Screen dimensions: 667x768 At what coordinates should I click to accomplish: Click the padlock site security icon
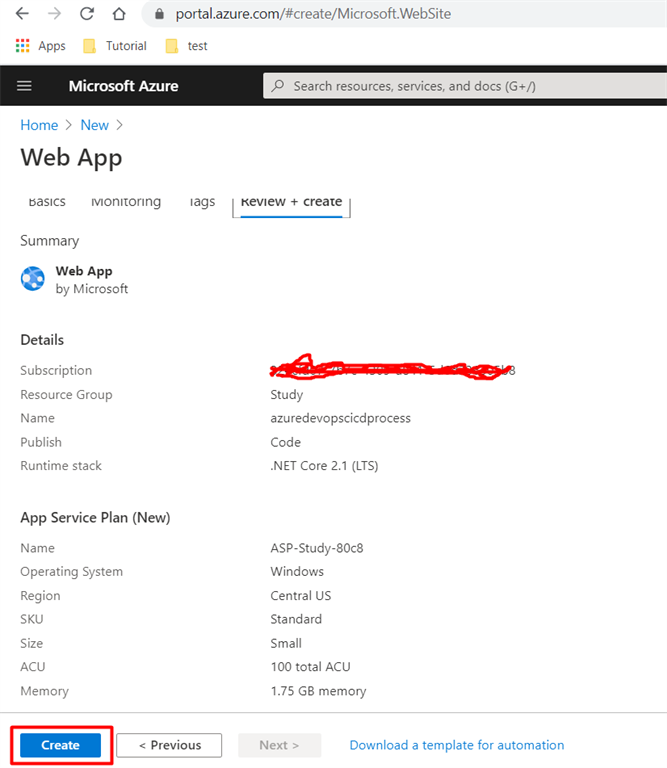158,14
